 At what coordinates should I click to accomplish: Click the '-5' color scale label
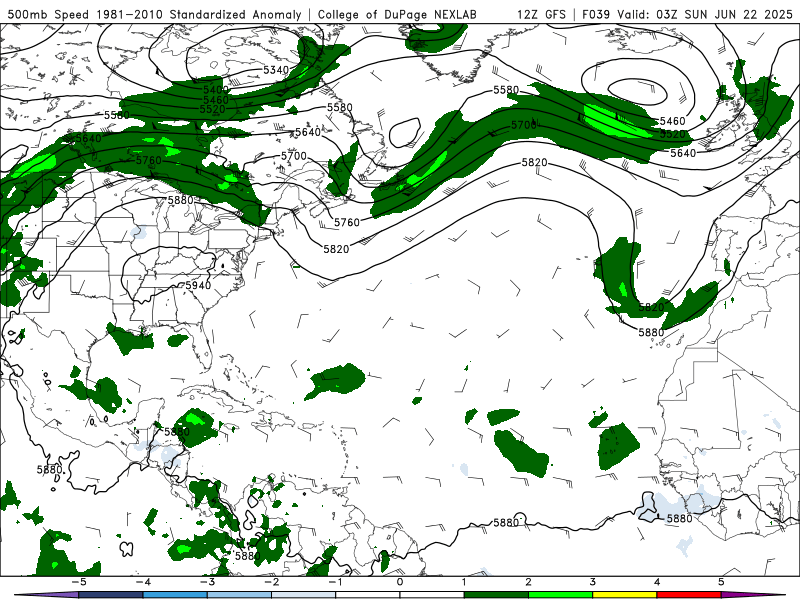coord(78,582)
